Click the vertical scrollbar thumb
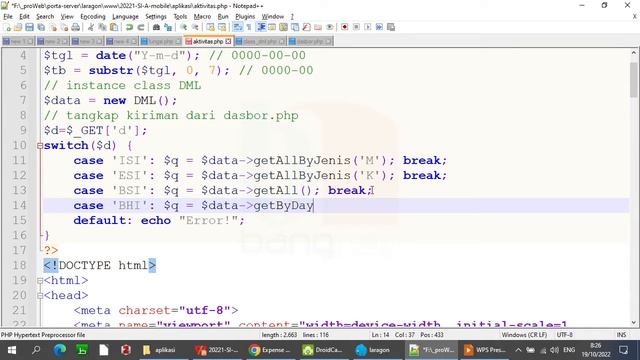Viewport: 640px width, 360px height. point(633,80)
